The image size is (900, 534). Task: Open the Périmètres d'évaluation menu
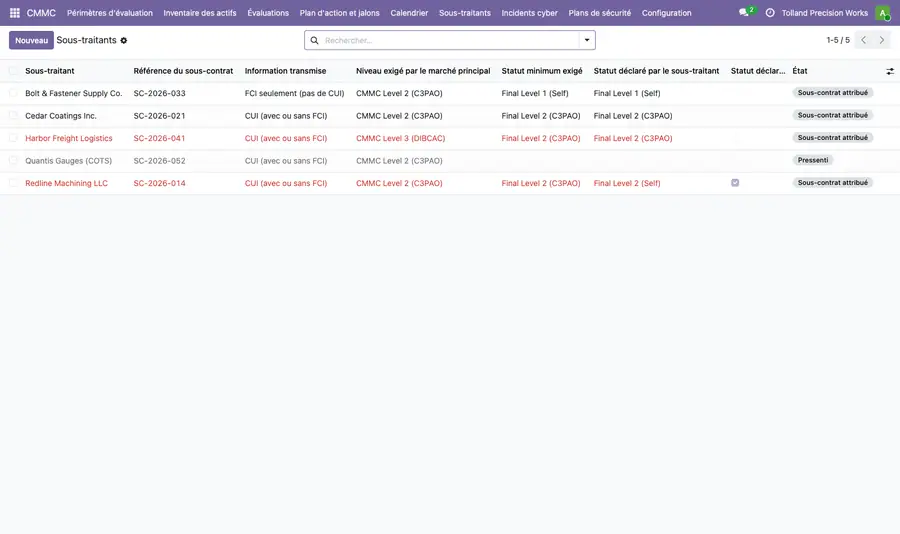click(x=110, y=13)
